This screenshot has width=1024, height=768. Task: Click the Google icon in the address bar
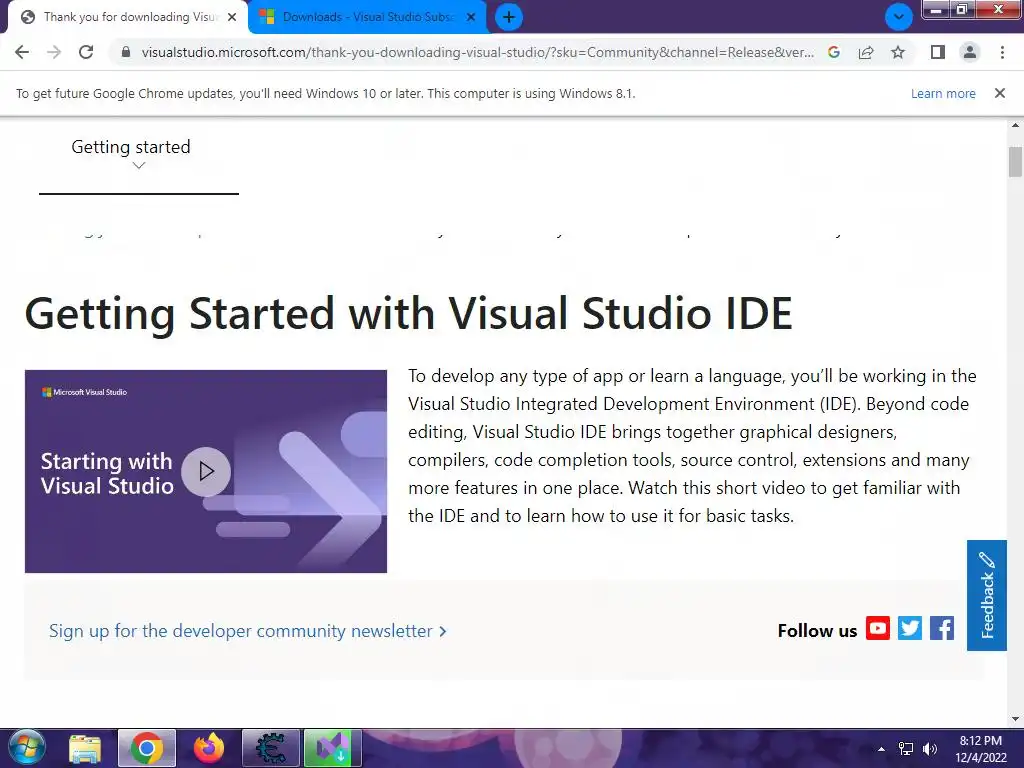[x=834, y=52]
